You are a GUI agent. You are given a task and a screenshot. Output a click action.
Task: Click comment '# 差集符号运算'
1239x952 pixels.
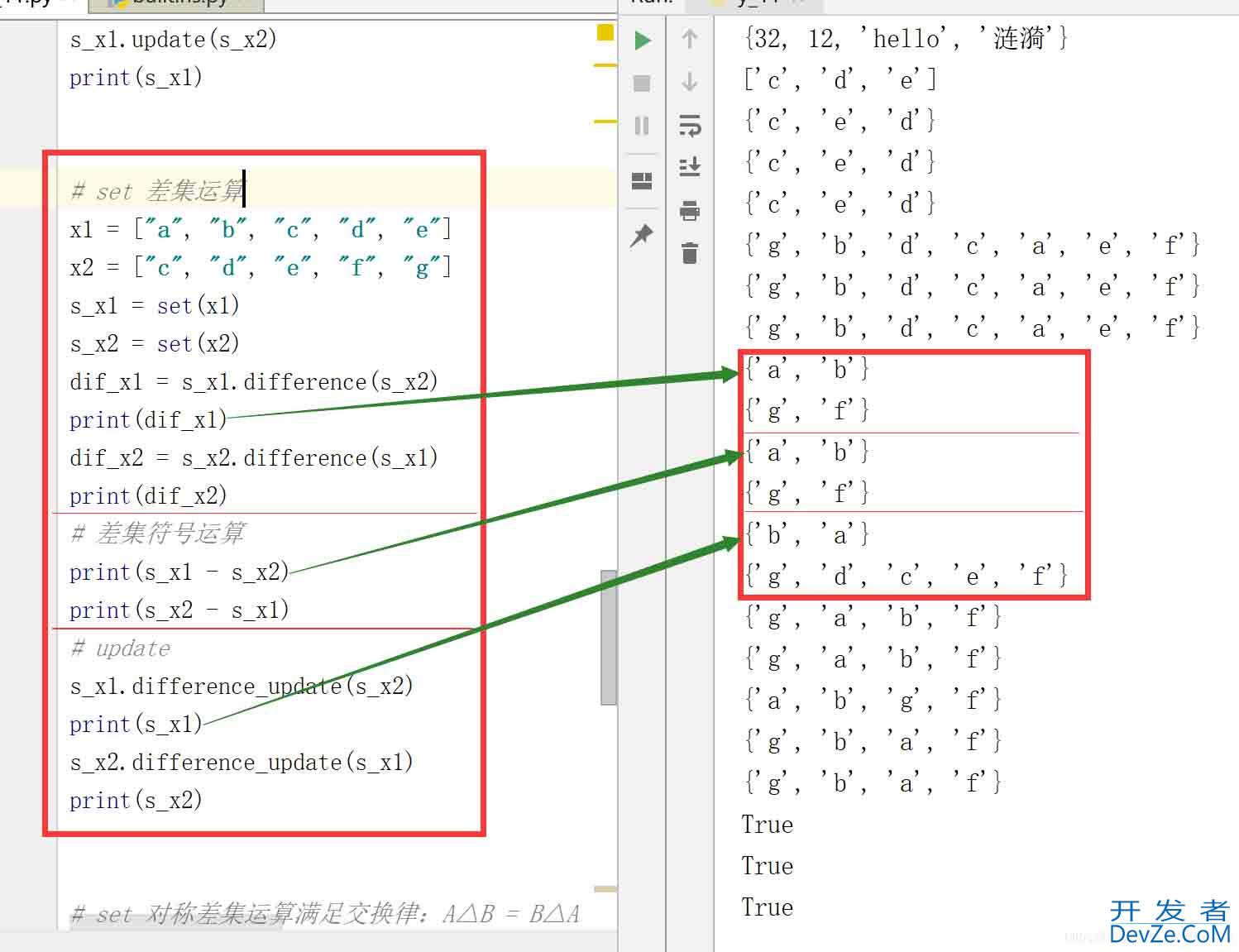[158, 533]
